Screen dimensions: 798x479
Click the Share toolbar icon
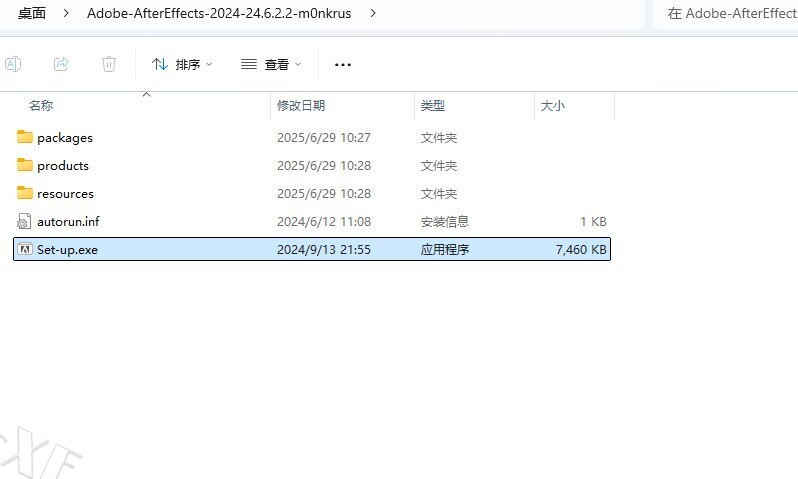(61, 64)
